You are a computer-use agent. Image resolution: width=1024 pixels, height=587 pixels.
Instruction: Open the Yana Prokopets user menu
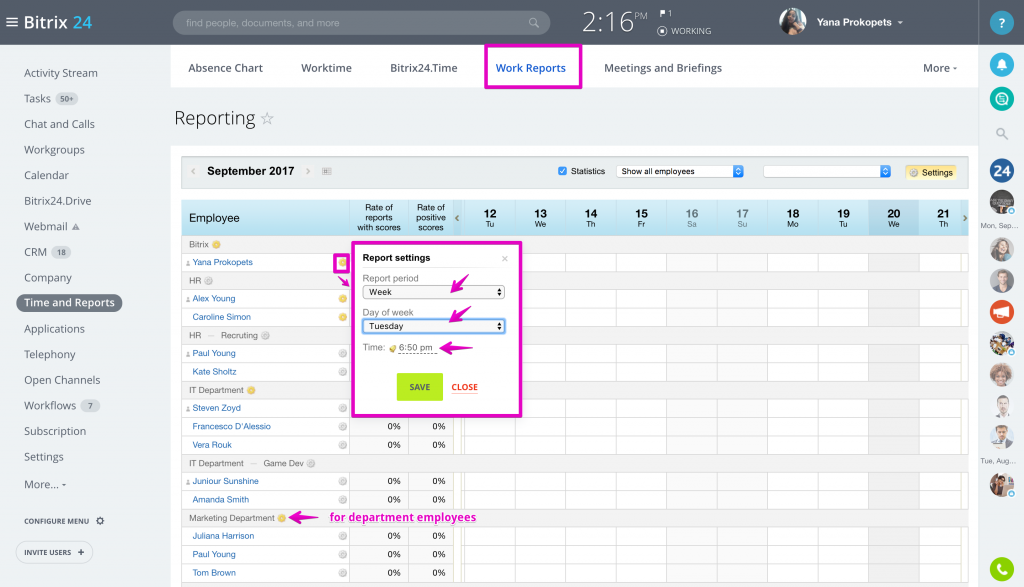859,22
